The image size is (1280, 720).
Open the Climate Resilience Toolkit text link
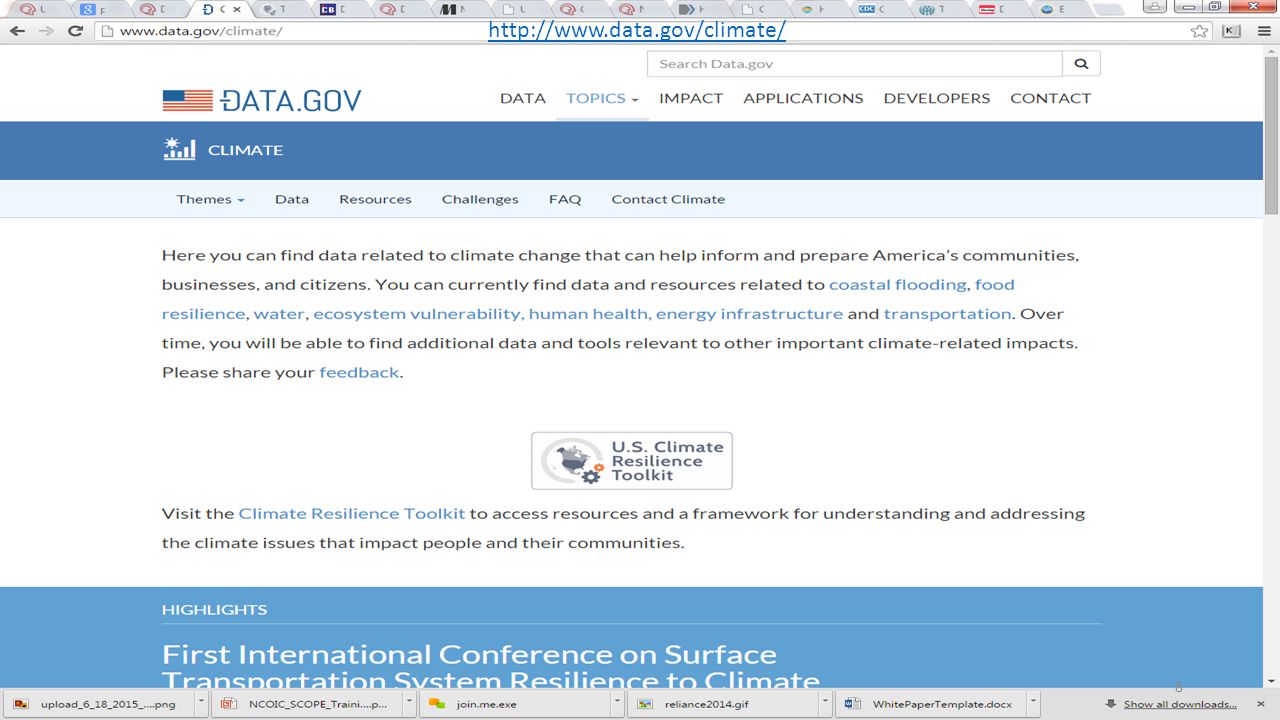click(352, 513)
